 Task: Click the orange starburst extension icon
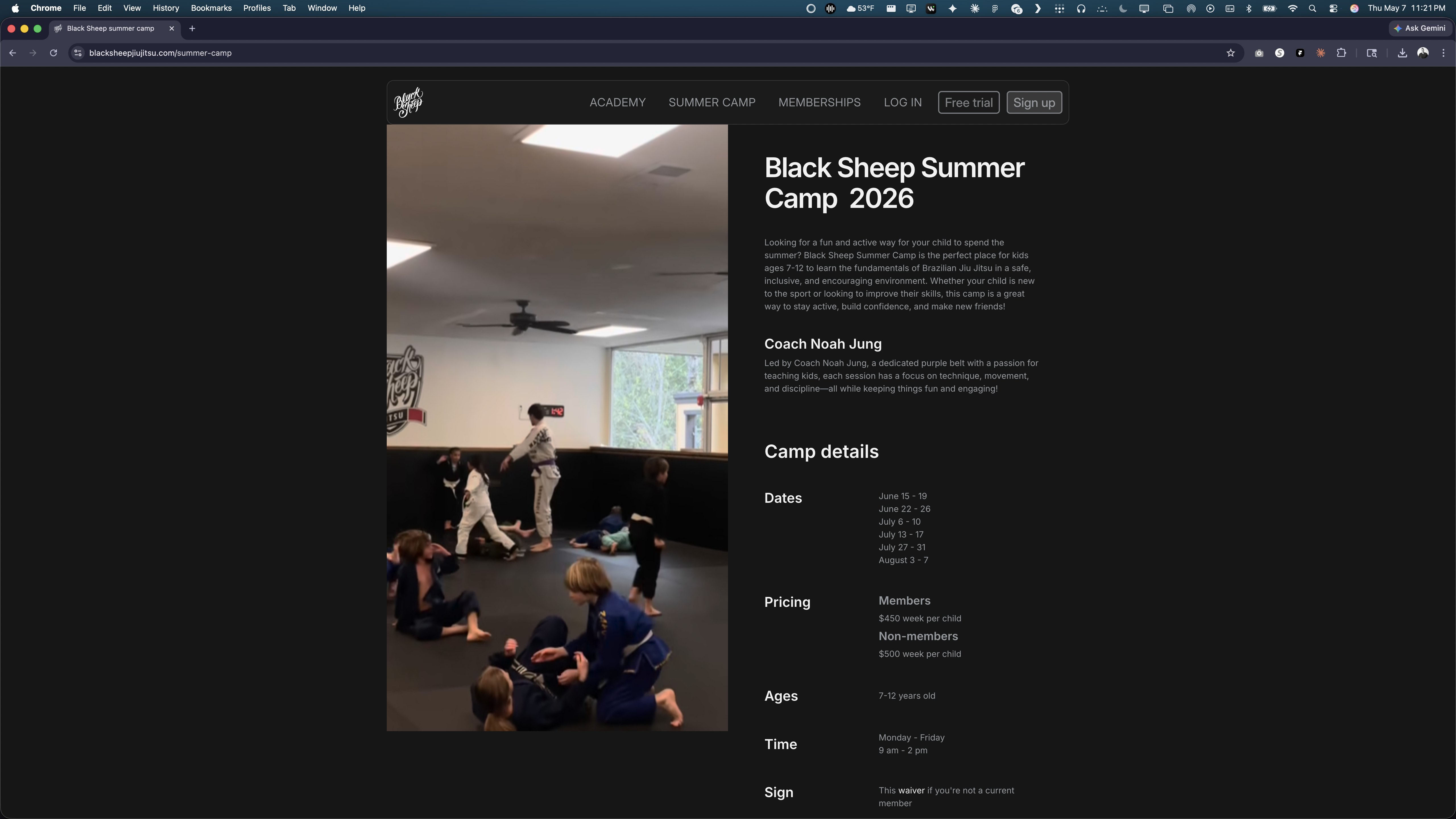click(1320, 53)
